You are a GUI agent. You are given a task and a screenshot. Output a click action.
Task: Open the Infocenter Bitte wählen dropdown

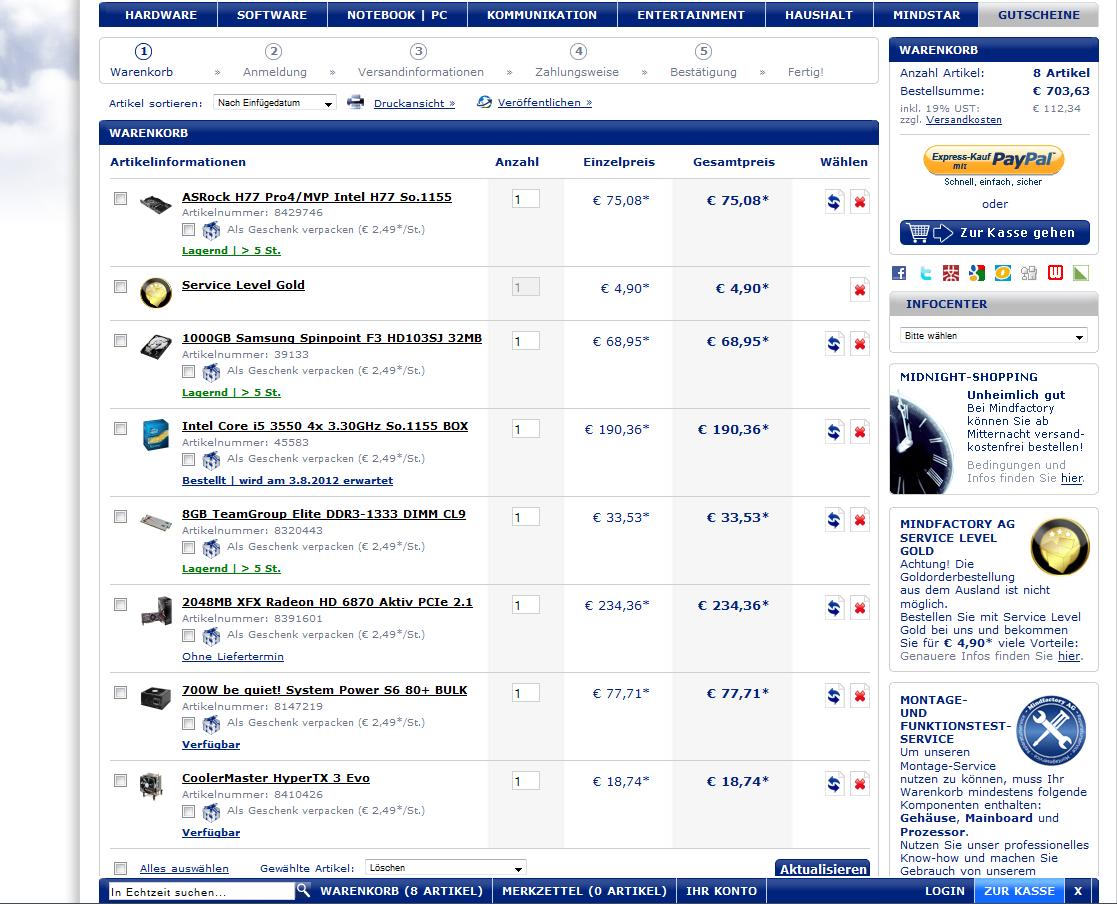[994, 336]
